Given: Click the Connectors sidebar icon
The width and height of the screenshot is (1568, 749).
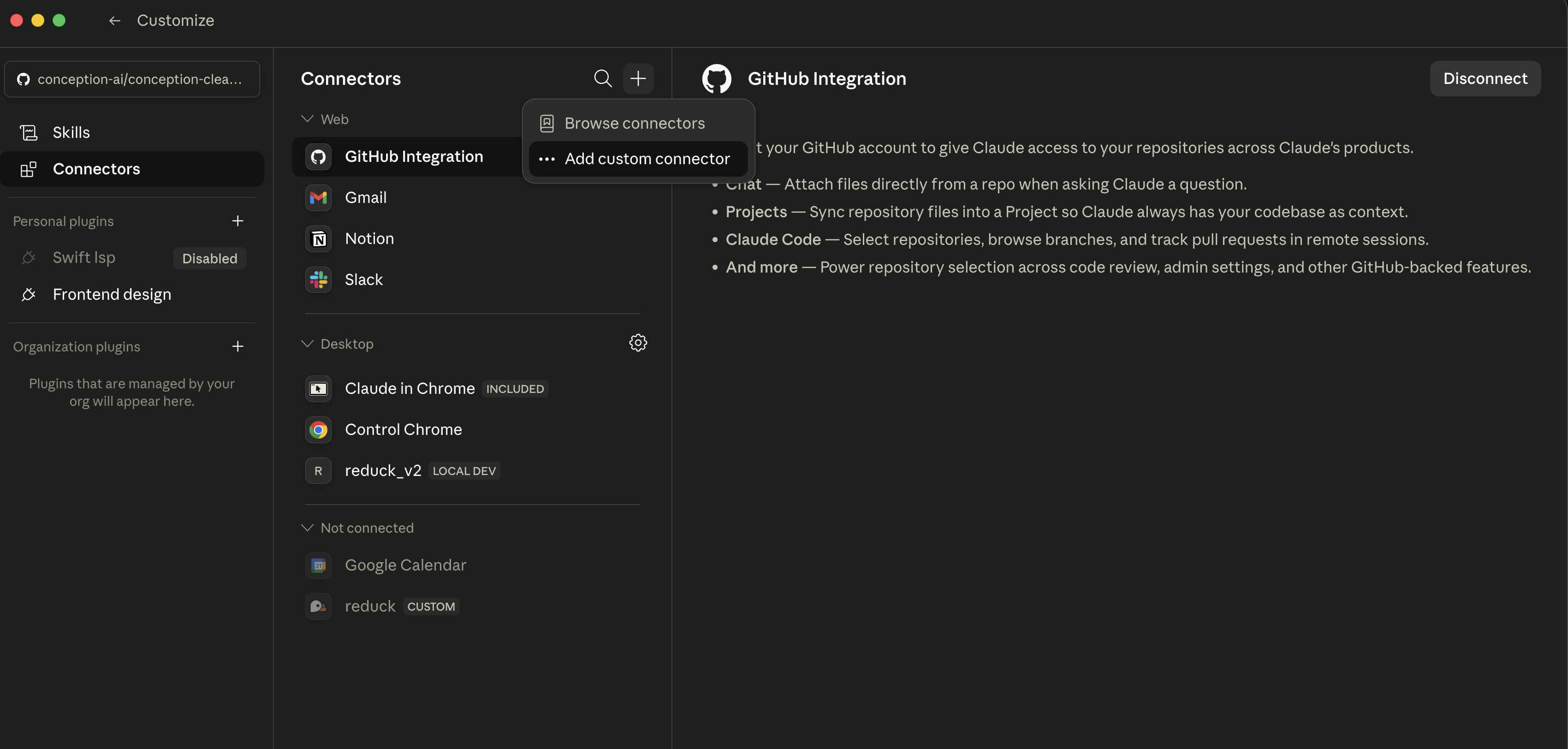Looking at the screenshot, I should tap(29, 169).
